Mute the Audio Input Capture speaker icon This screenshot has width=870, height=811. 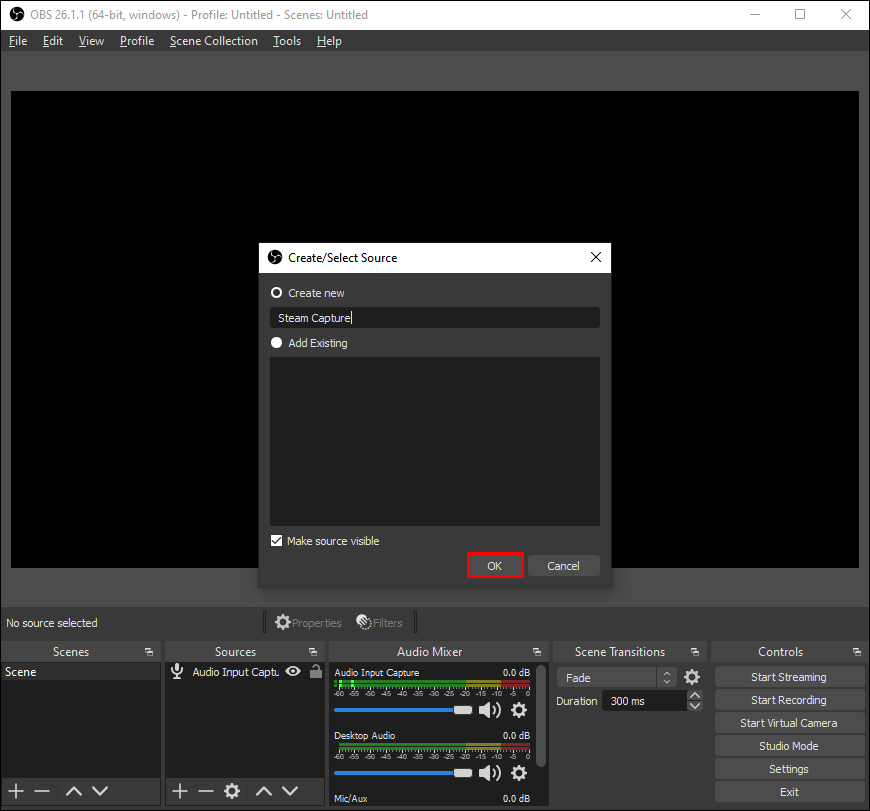(489, 710)
